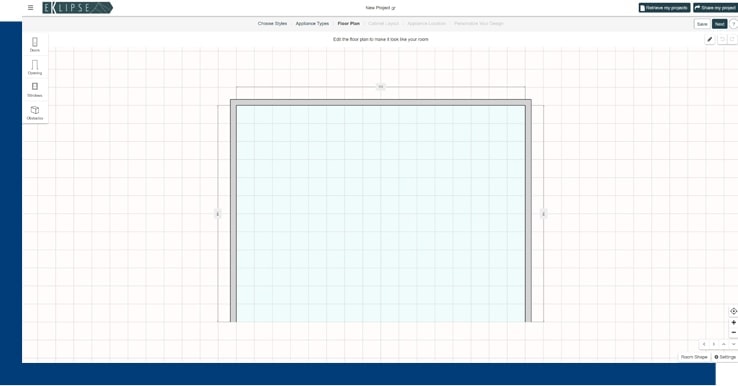Image resolution: width=738 pixels, height=386 pixels.
Task: Pan the canvas up with arrow
Action: click(x=724, y=344)
